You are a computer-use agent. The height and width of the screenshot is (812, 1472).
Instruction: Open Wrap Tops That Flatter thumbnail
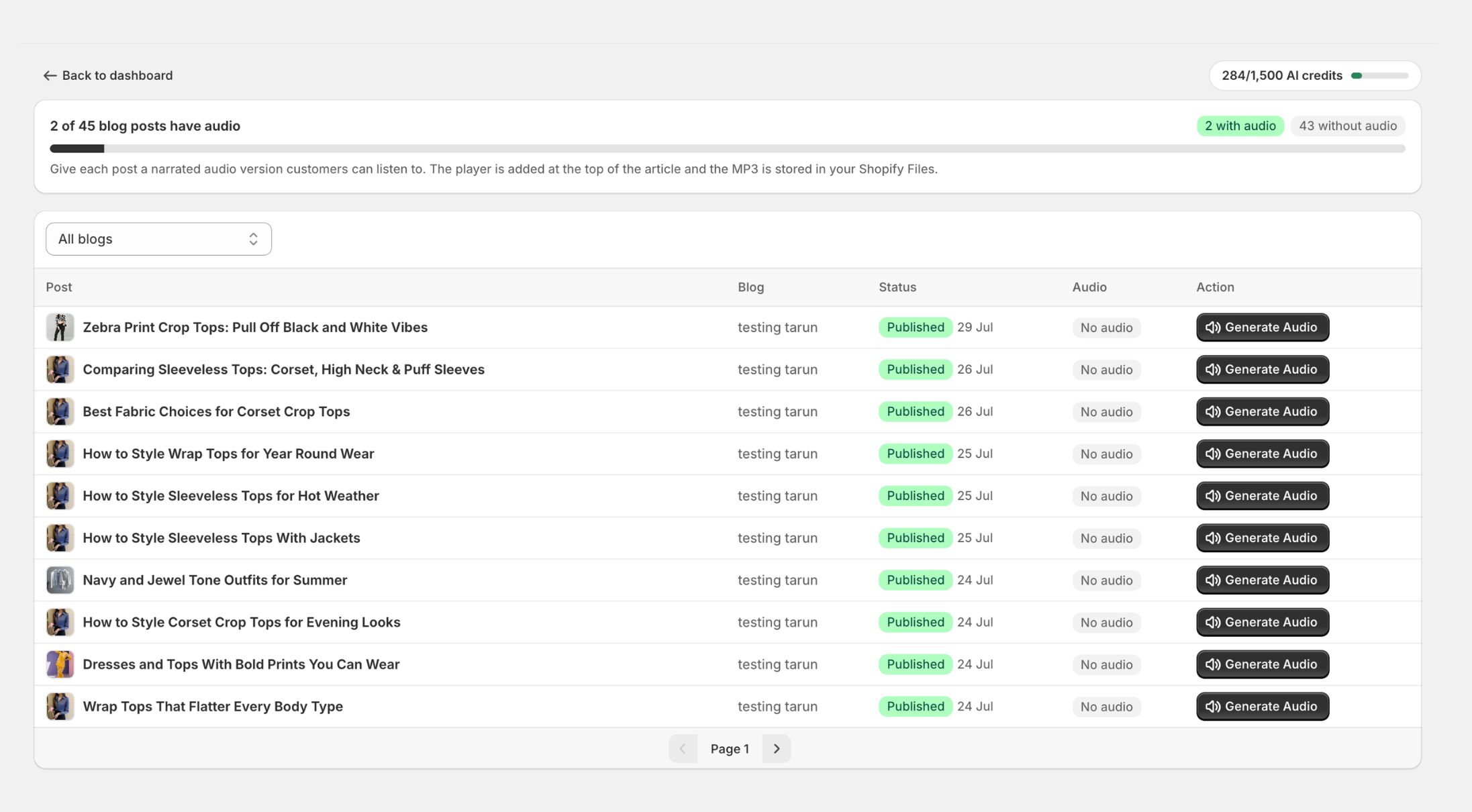coord(60,707)
